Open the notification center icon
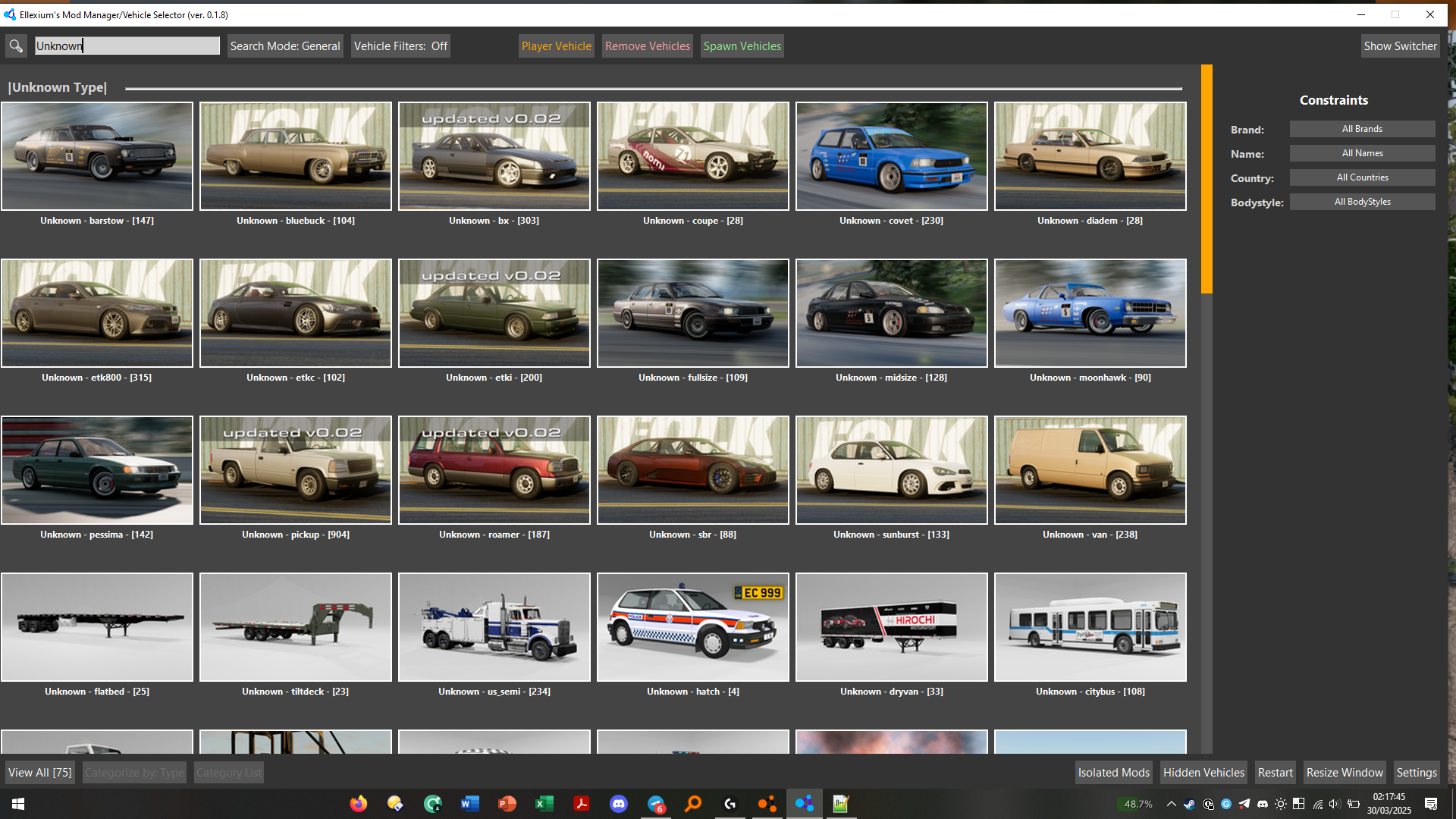1456x819 pixels. [x=1431, y=804]
